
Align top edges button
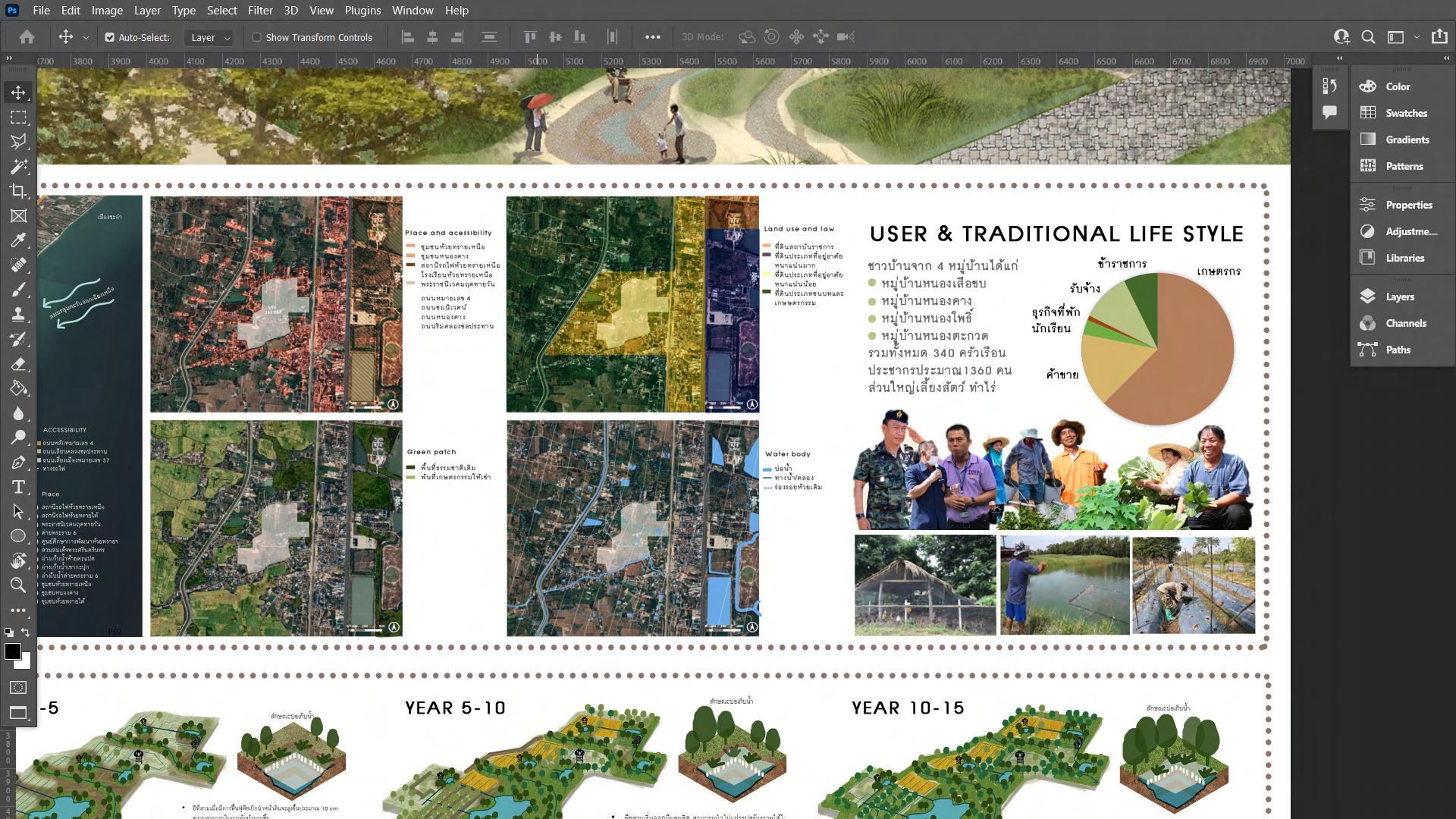[x=530, y=37]
